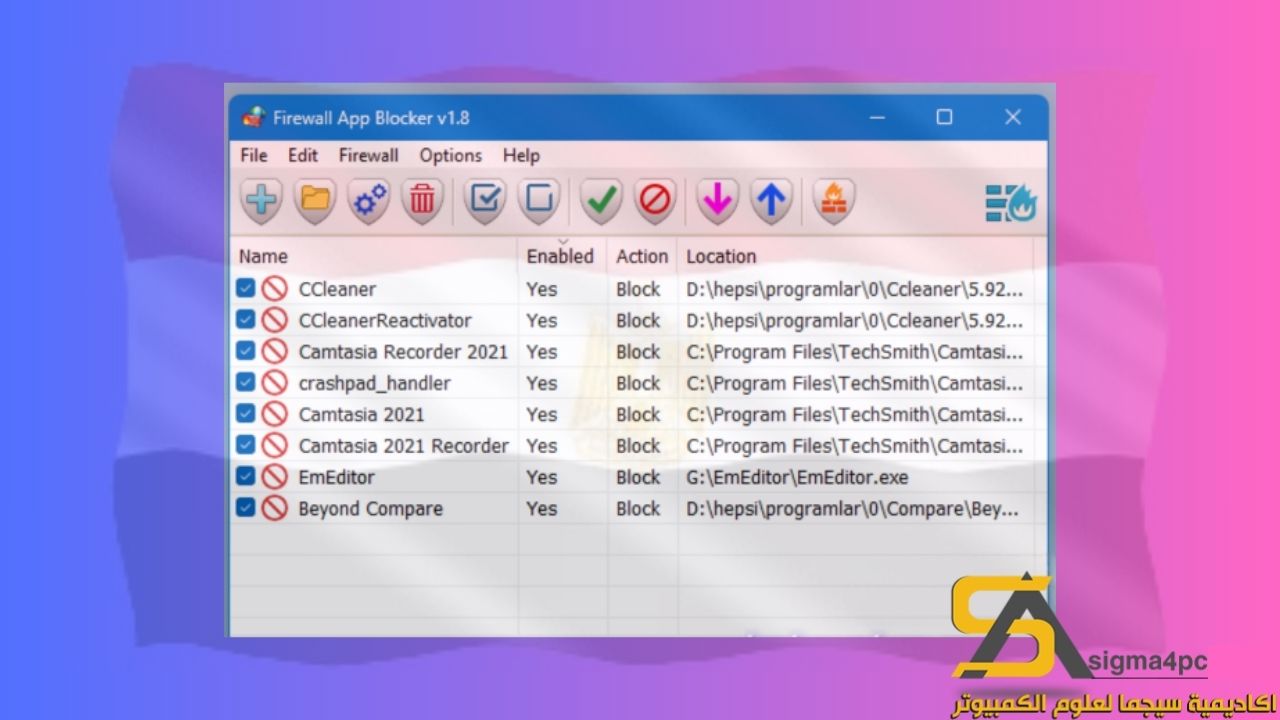Click the green checkmark Allow icon
The height and width of the screenshot is (720, 1280).
(601, 200)
